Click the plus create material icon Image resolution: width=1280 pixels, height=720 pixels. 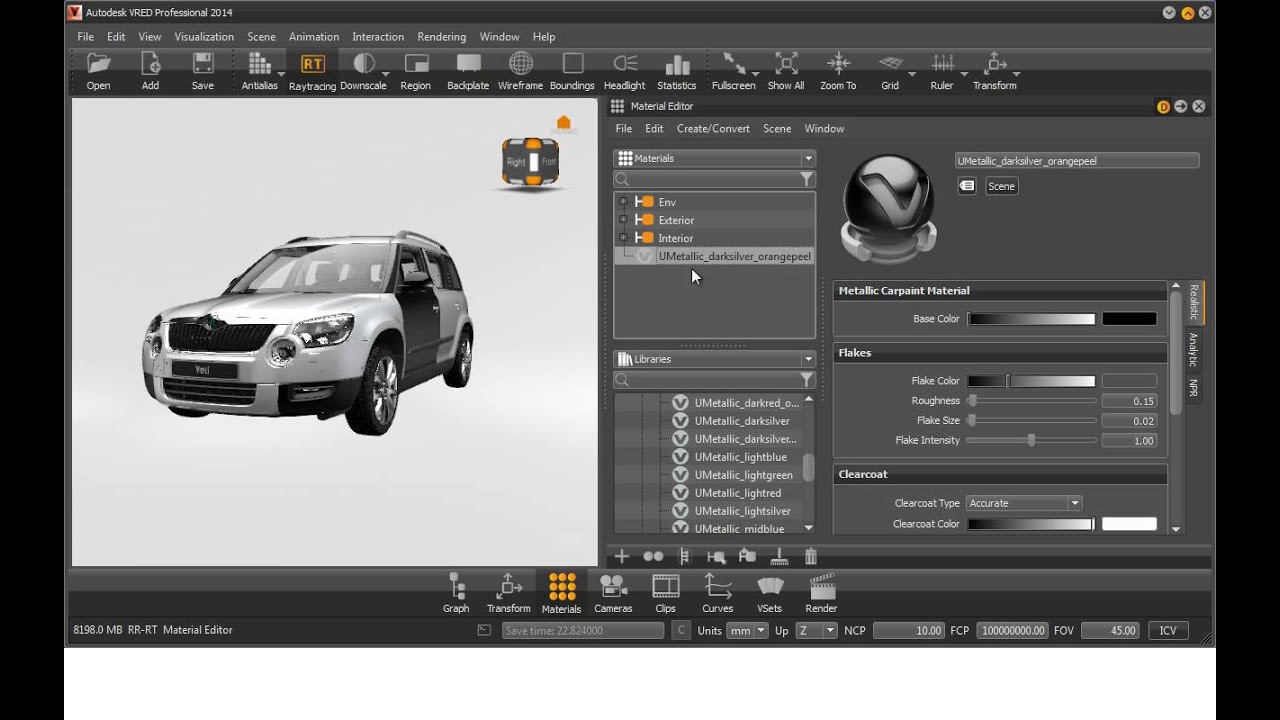(621, 556)
